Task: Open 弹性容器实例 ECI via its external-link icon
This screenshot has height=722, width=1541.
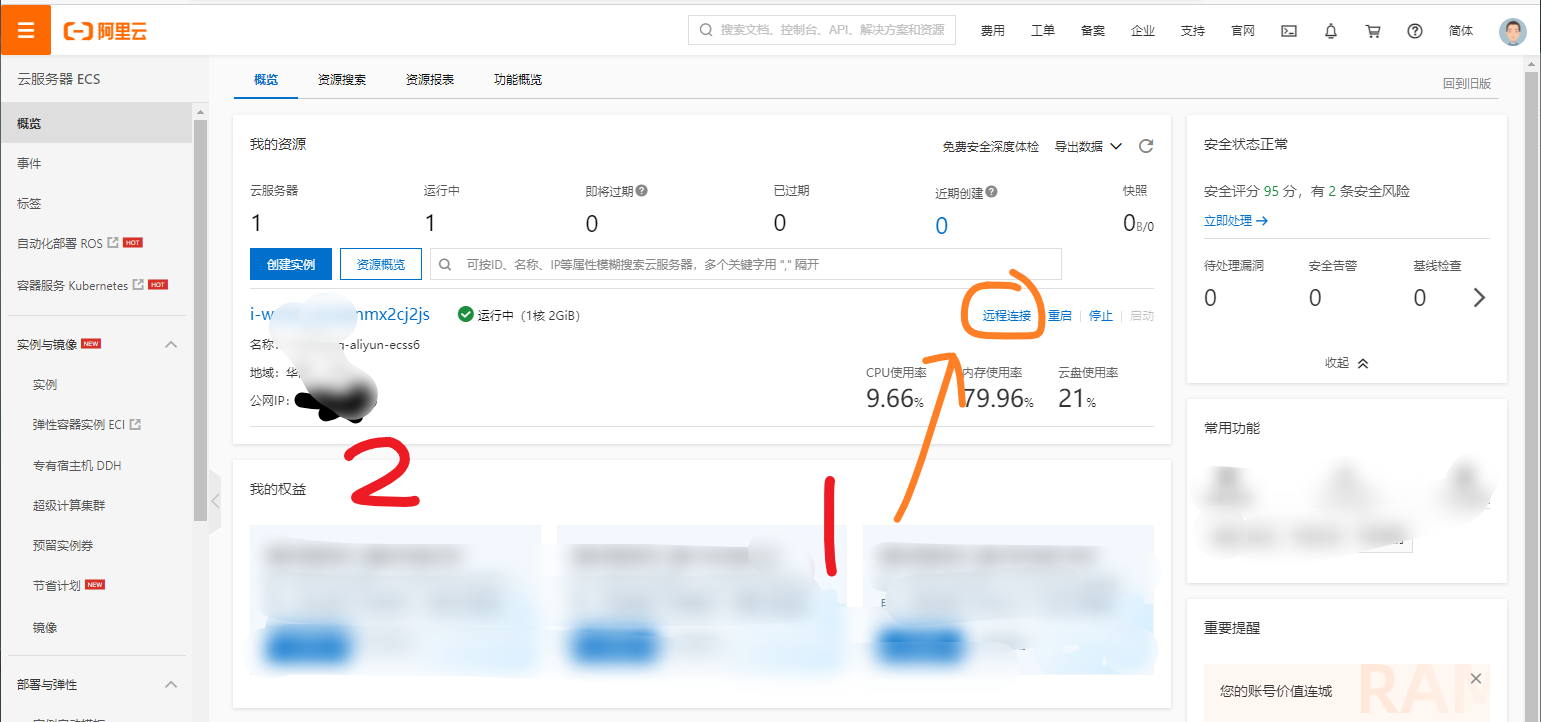Action: (138, 424)
